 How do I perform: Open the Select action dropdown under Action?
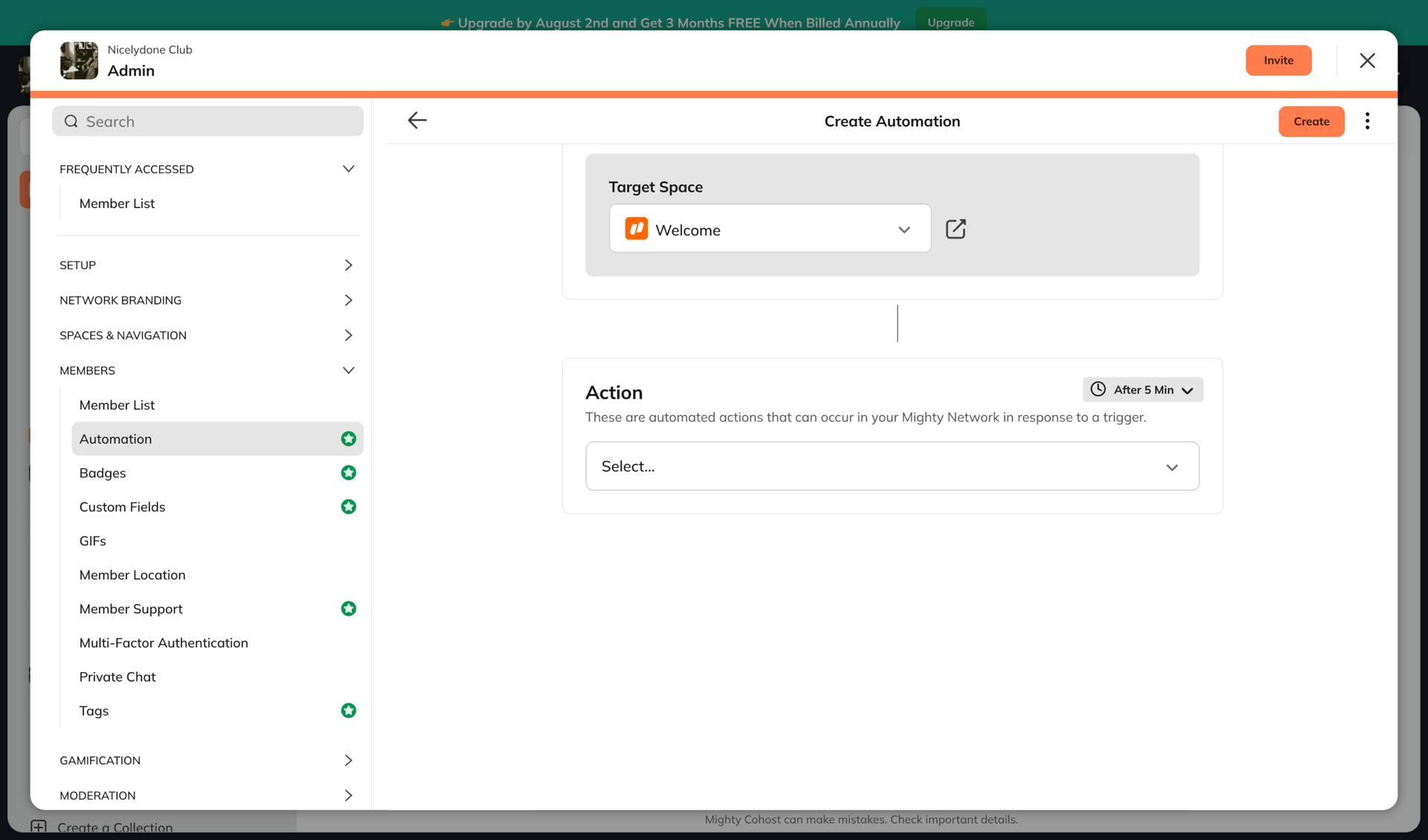click(892, 466)
